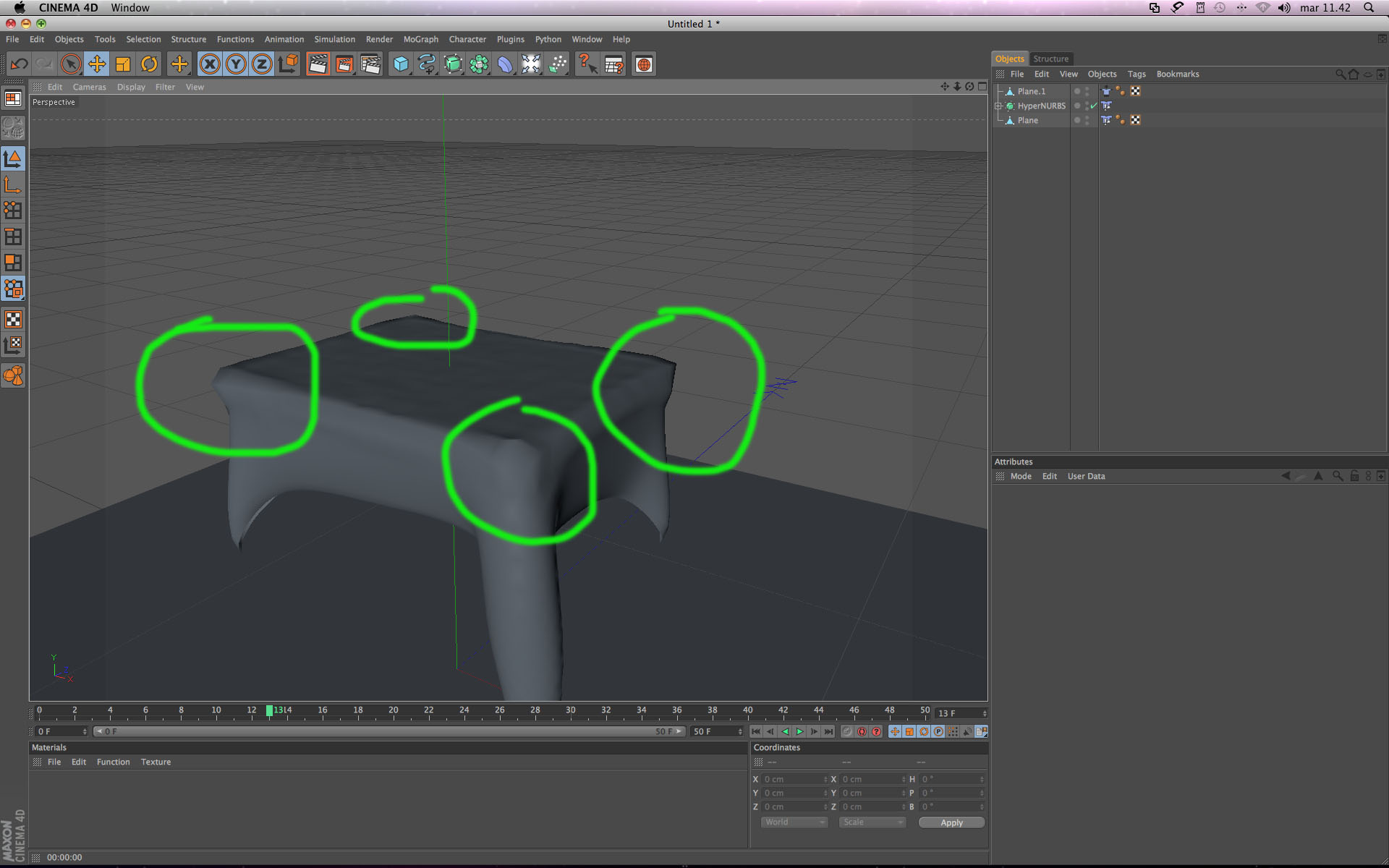Expand the HyperNURBS object tree
Screen dimensions: 1389x868
[998, 106]
